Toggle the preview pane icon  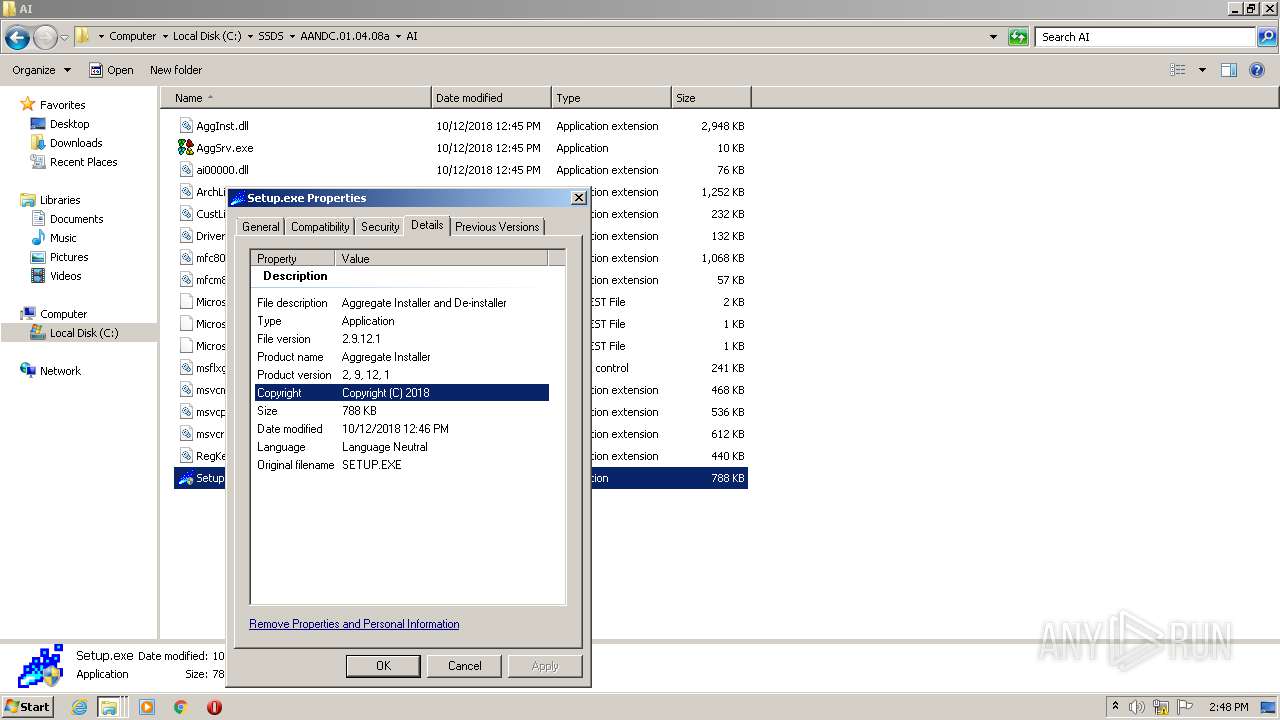pyautogui.click(x=1229, y=70)
